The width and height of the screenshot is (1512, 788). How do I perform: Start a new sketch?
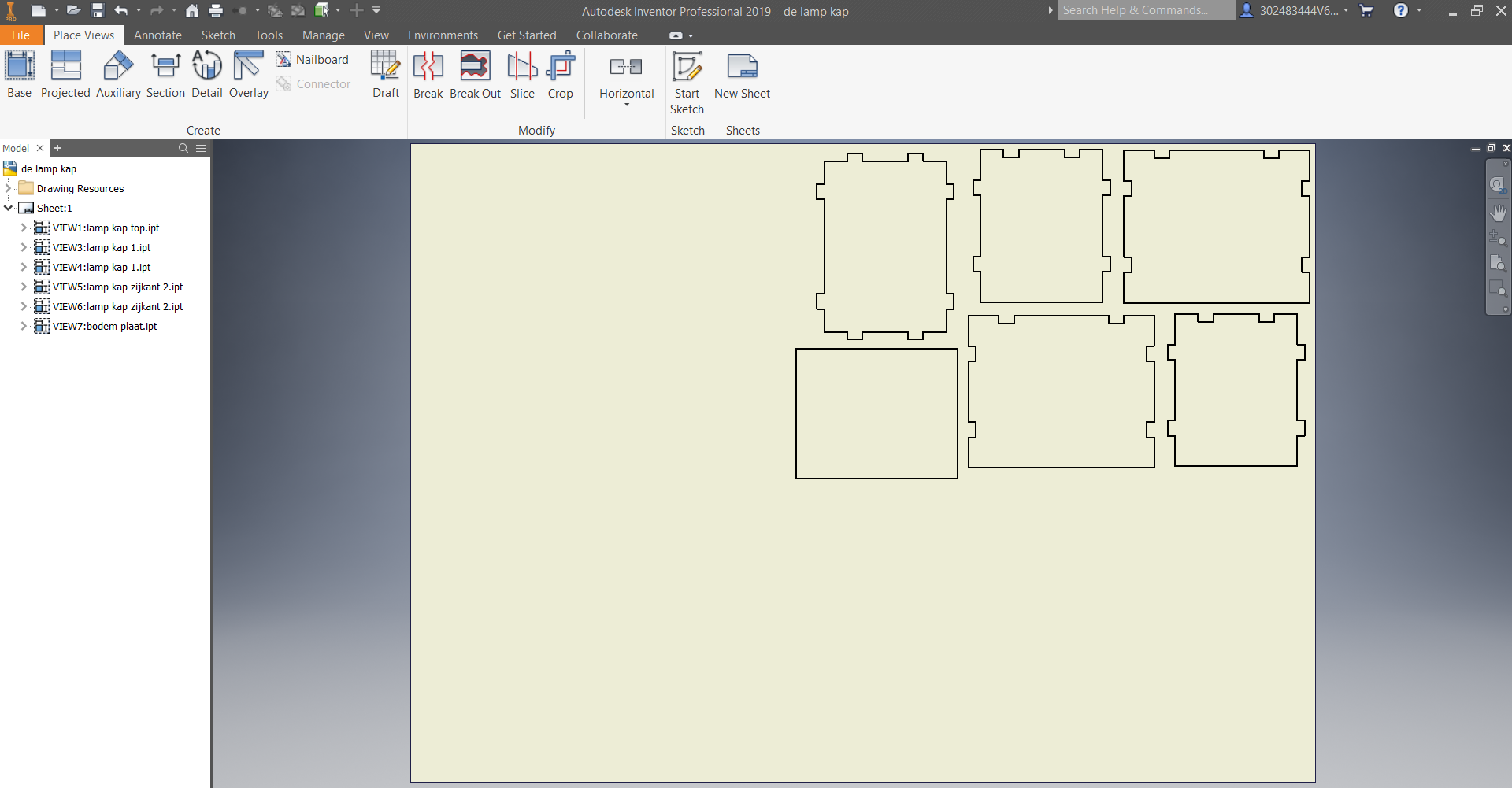pyautogui.click(x=687, y=82)
